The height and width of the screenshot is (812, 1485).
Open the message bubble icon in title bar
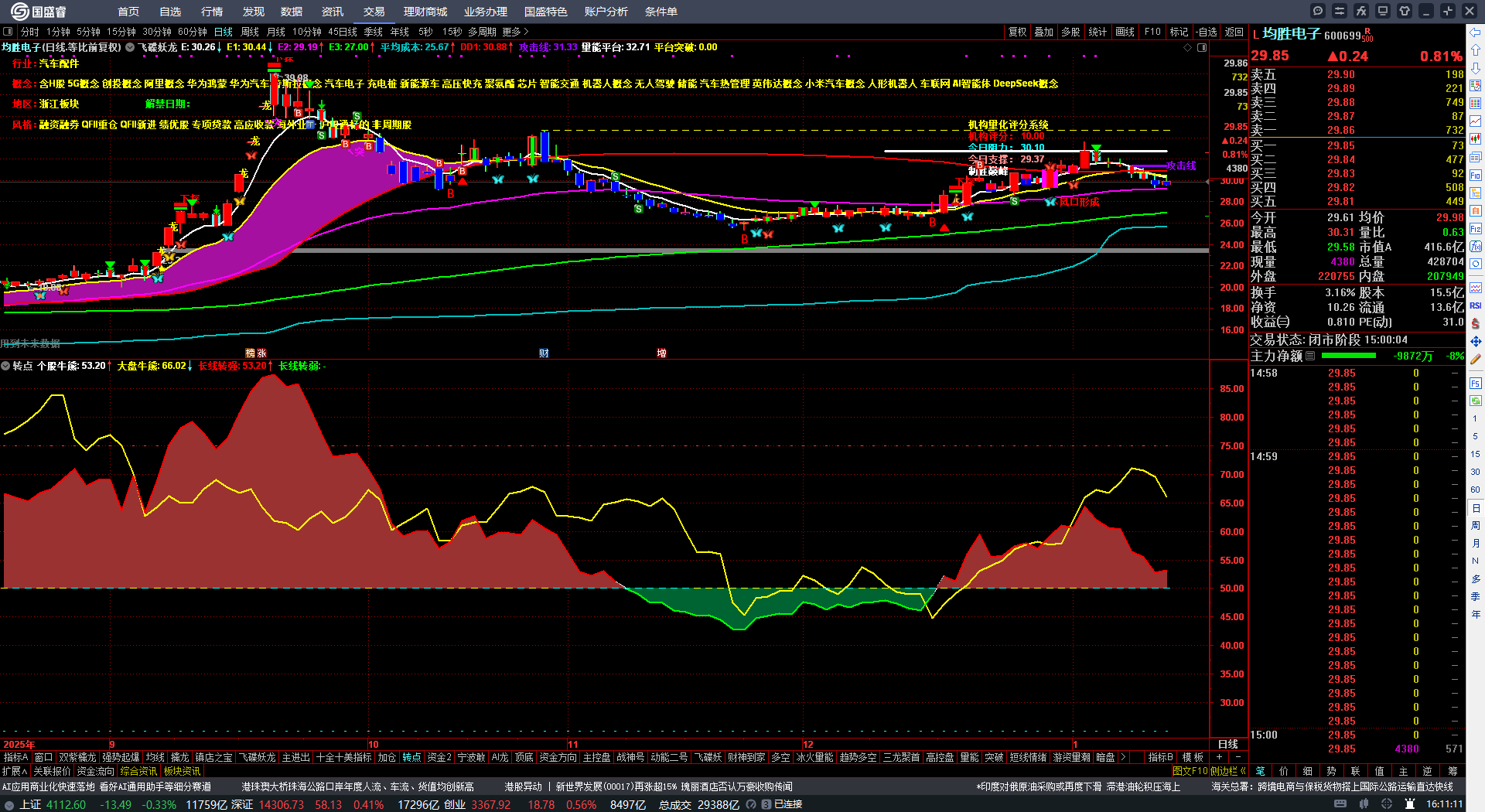(x=1318, y=11)
